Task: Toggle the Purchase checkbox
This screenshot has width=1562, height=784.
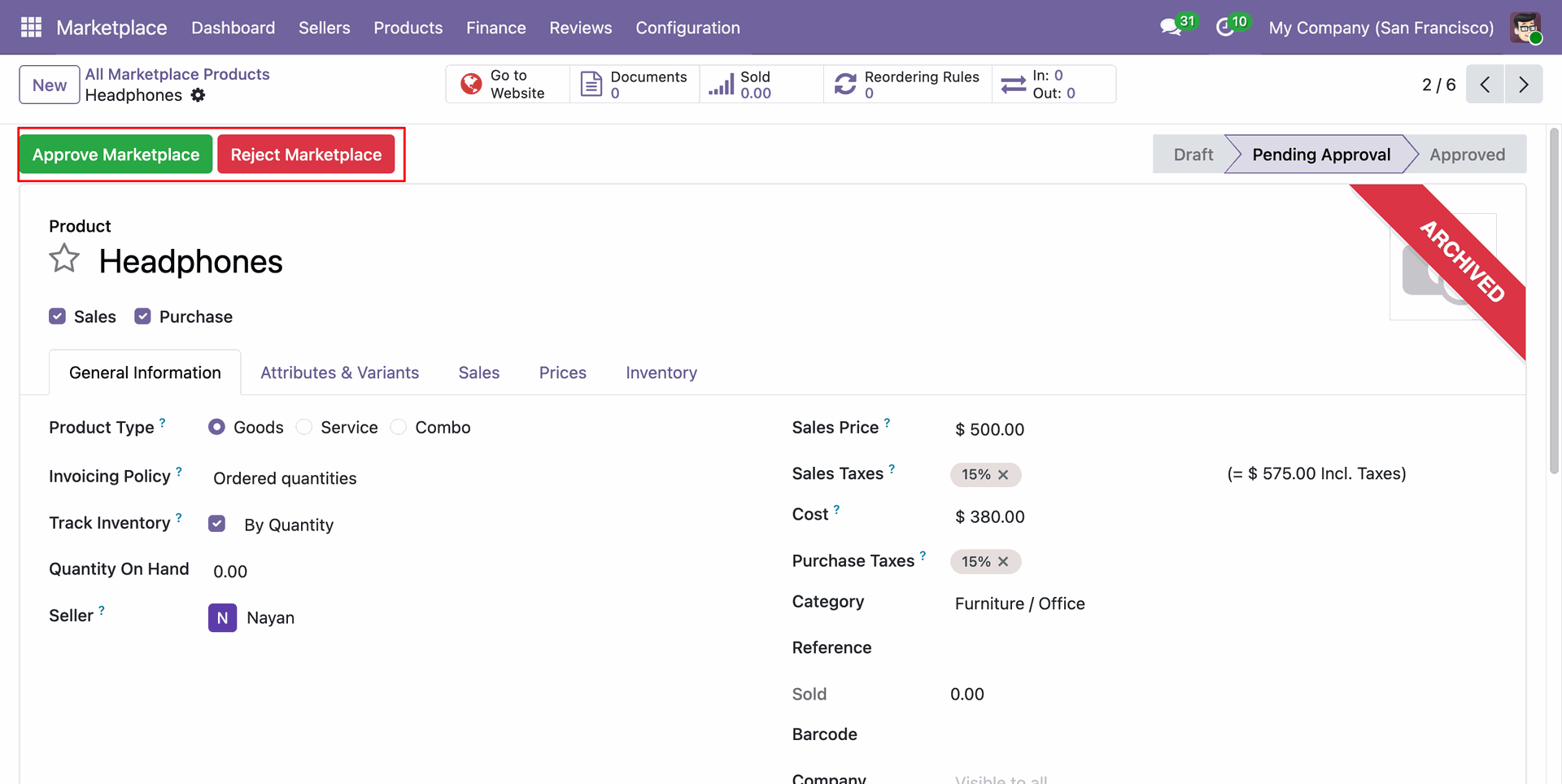Action: pos(142,316)
